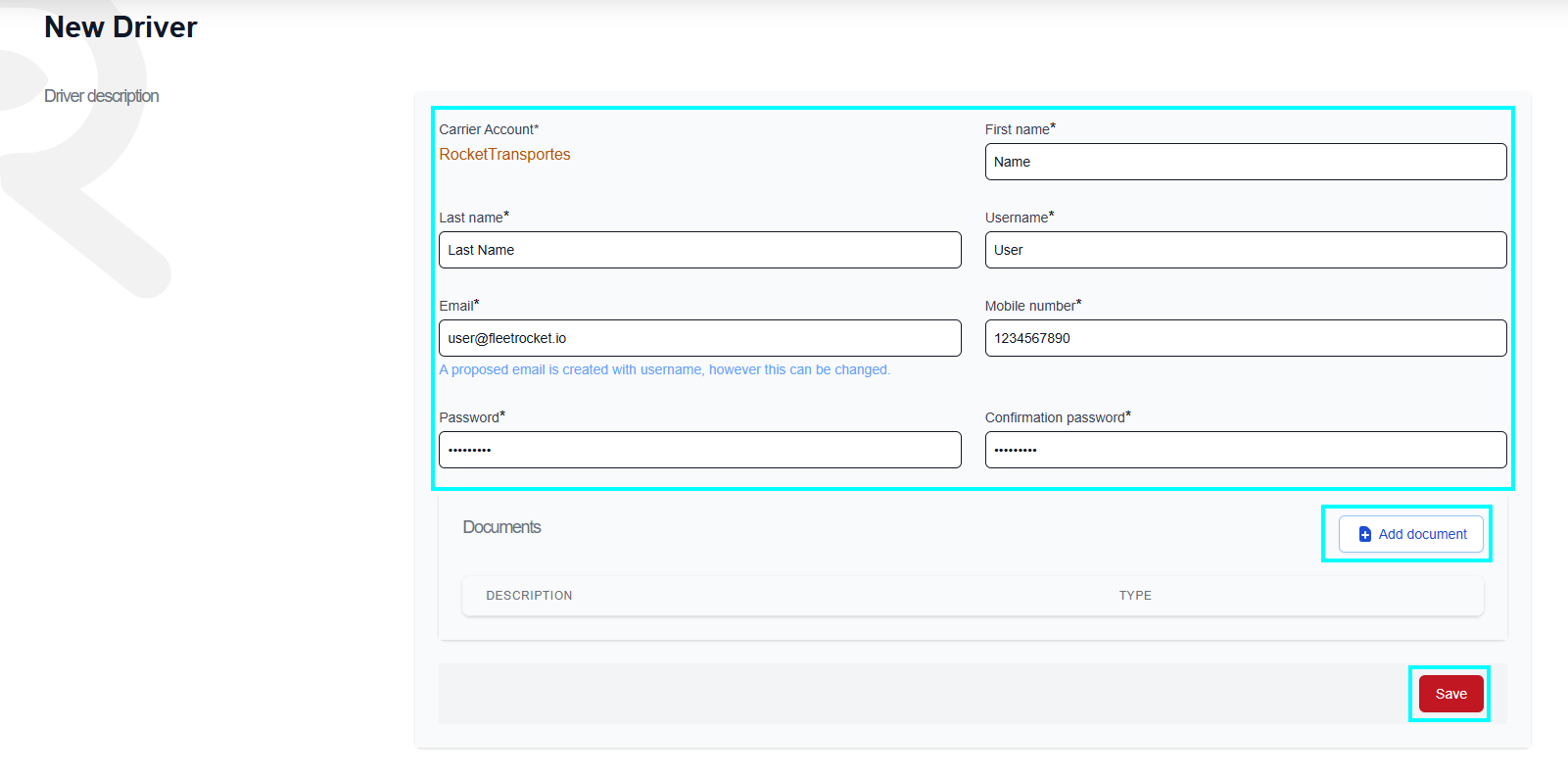Click the Driver description text

[102, 96]
